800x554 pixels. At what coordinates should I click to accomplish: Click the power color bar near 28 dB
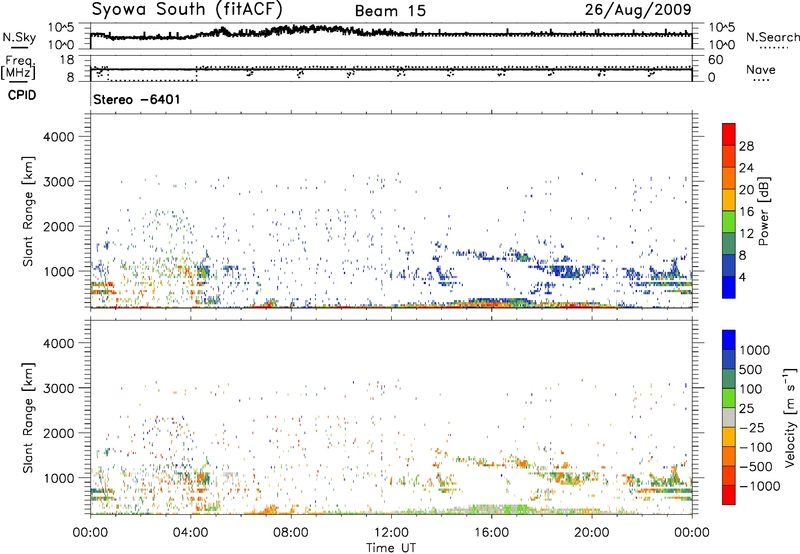729,146
